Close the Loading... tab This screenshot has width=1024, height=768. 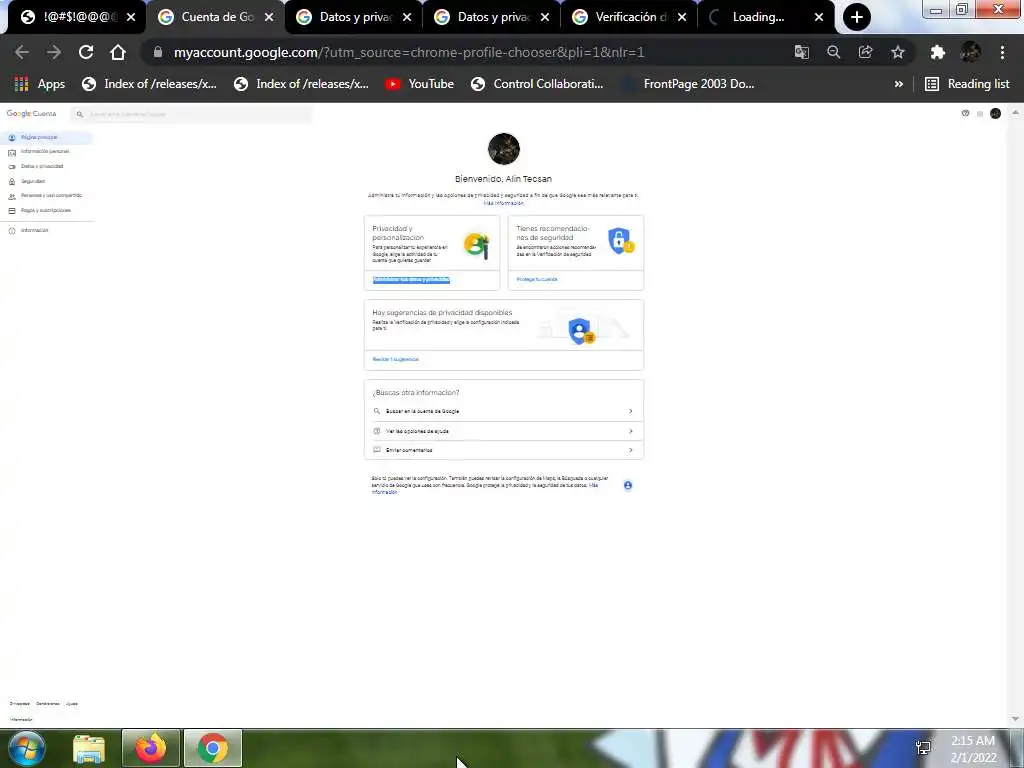pos(819,18)
